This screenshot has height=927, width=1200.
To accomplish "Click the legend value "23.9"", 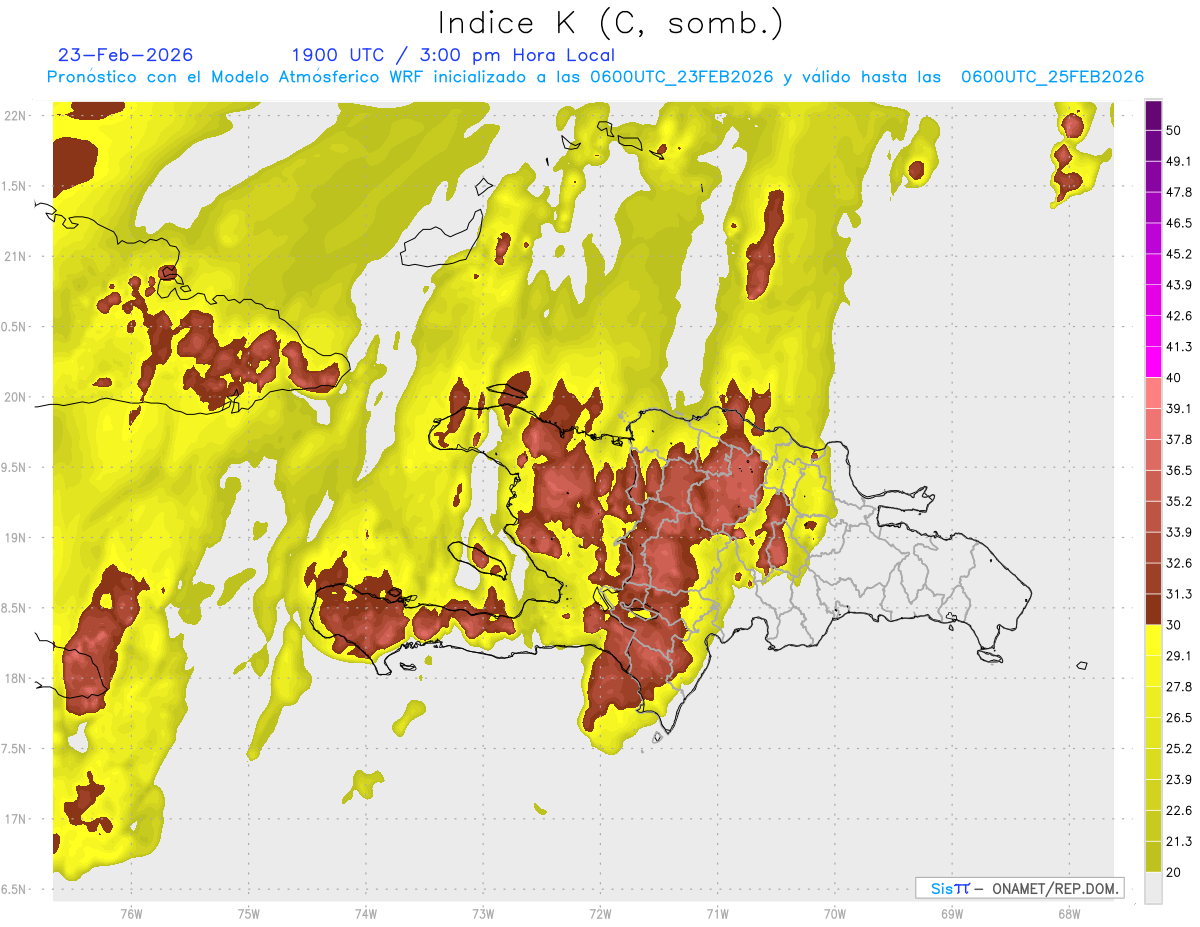I will point(1179,780).
